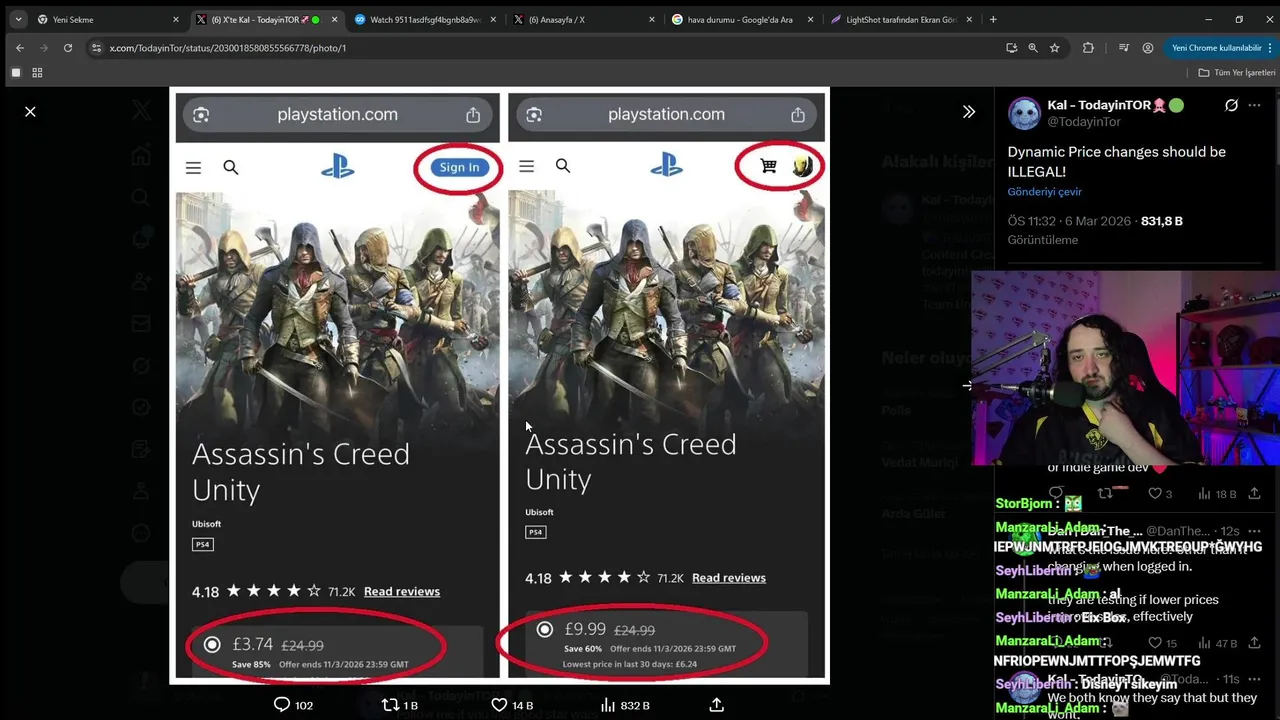Collapse the side panel with double chevron
The width and height of the screenshot is (1280, 720).
point(968,112)
